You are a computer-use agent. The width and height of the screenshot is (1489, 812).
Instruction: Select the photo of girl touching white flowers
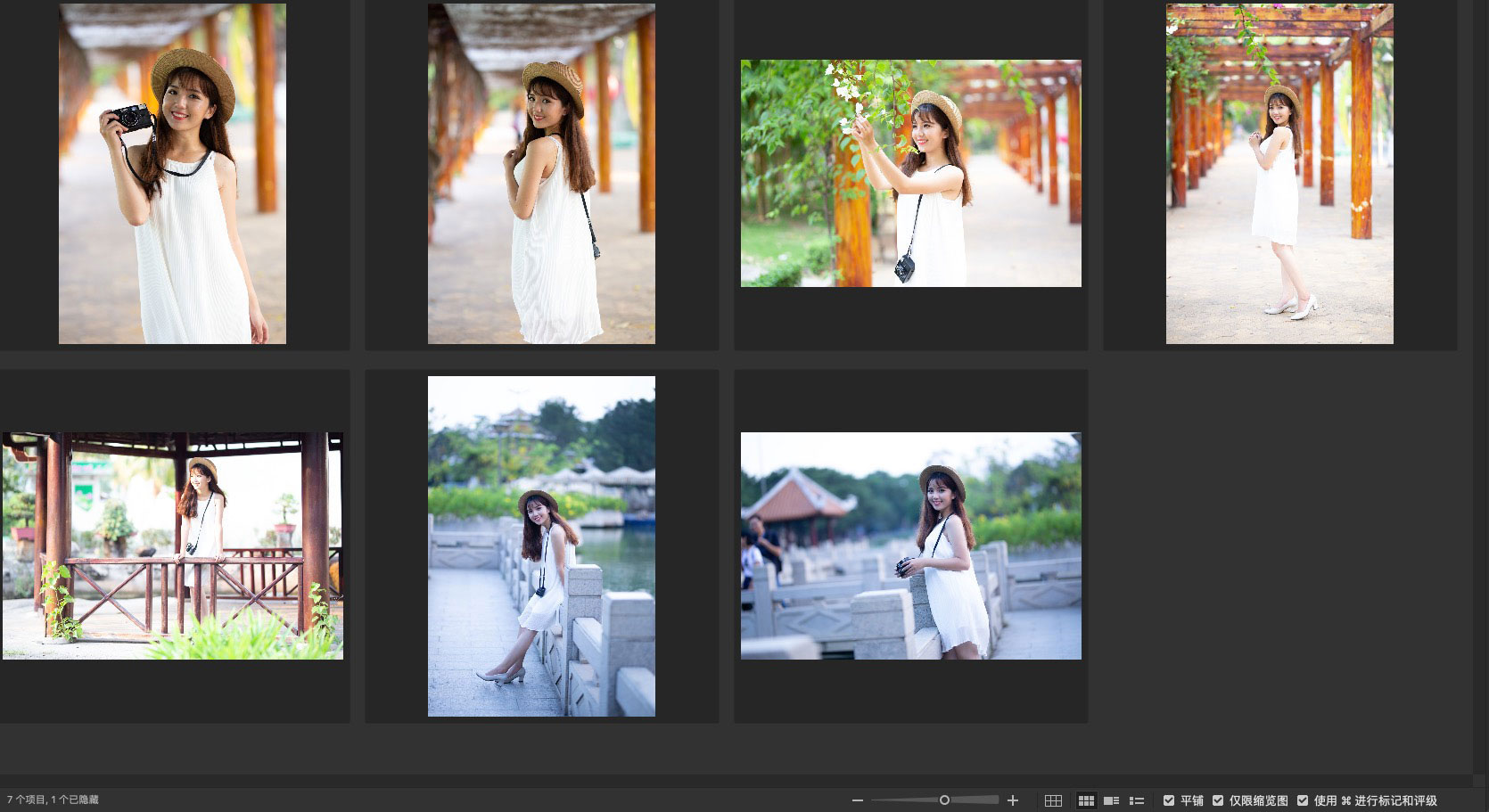click(910, 174)
